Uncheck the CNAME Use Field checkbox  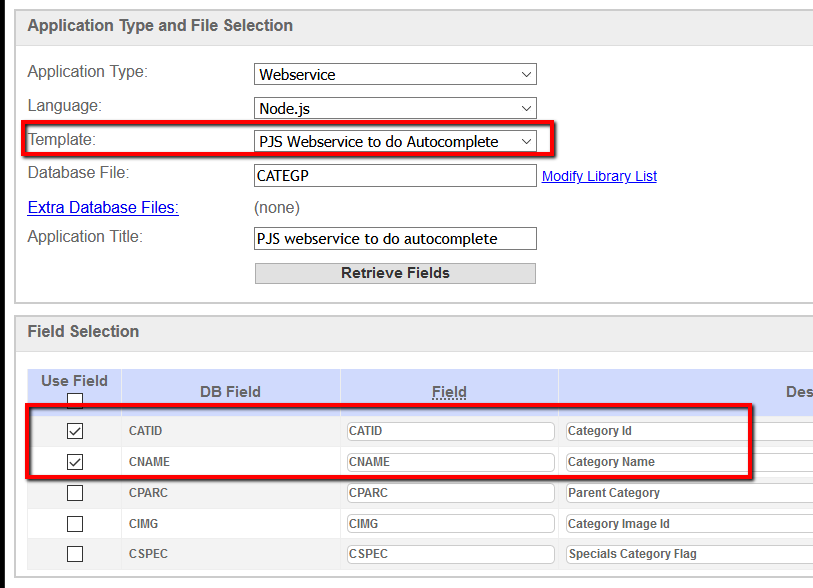coord(75,462)
